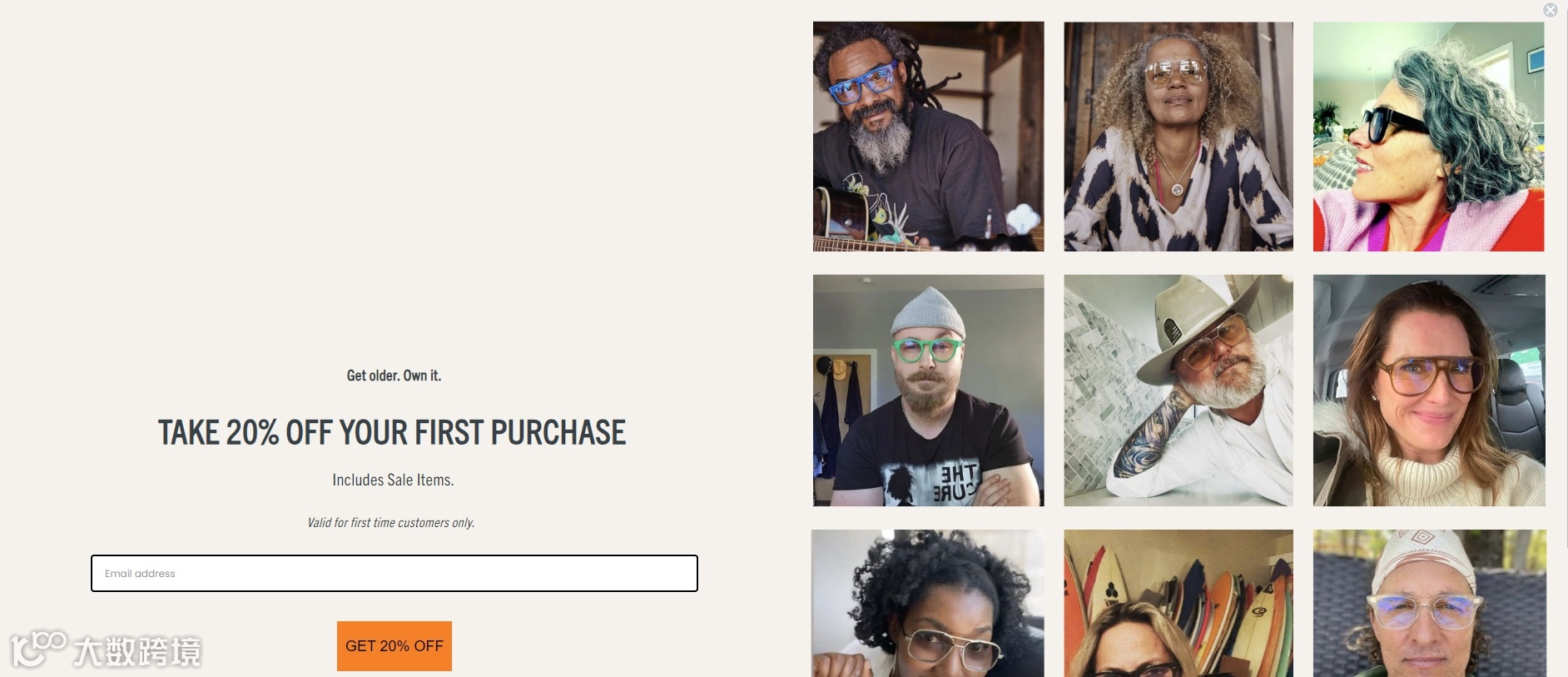
Task: Open photo with surfboards in background
Action: [x=1178, y=603]
